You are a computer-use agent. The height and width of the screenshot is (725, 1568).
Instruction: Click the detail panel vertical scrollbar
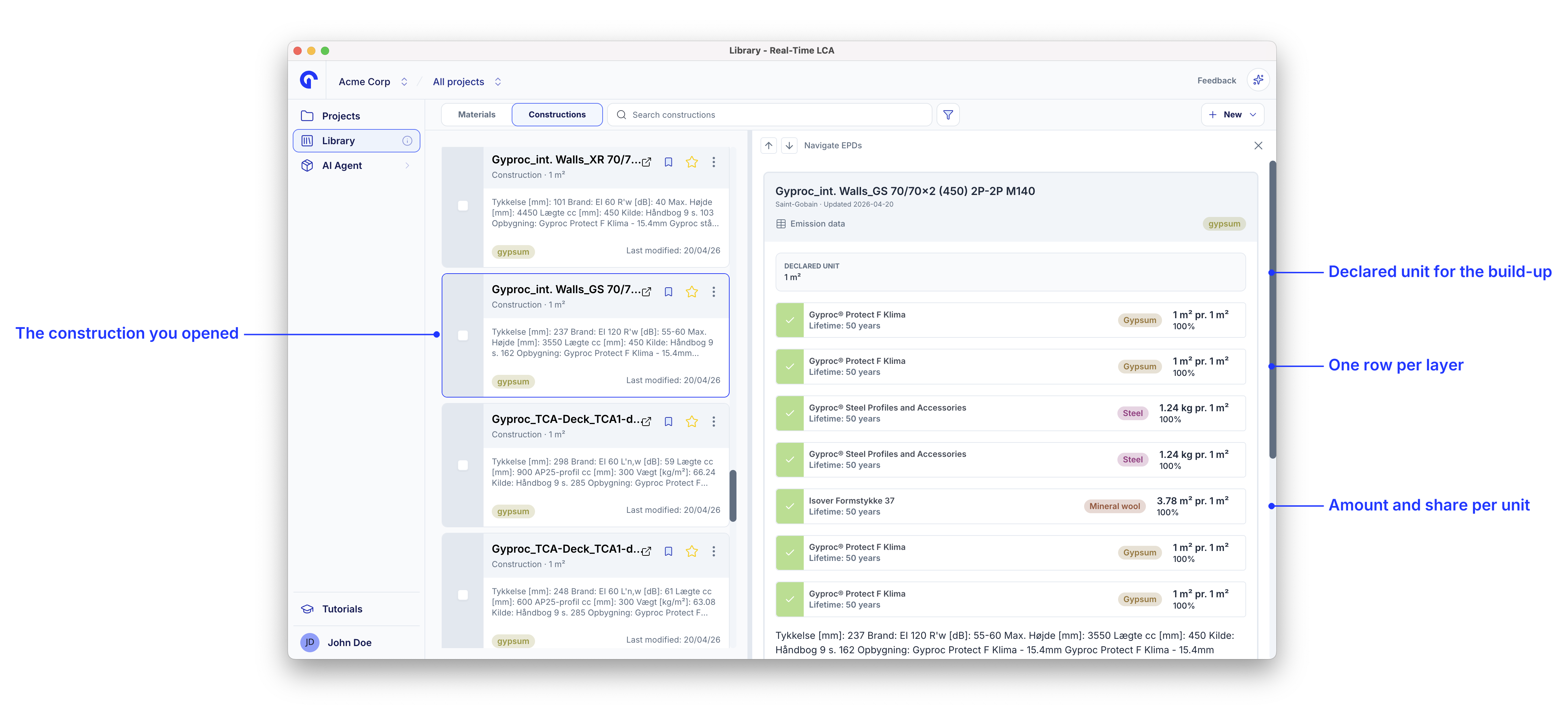click(x=1272, y=310)
